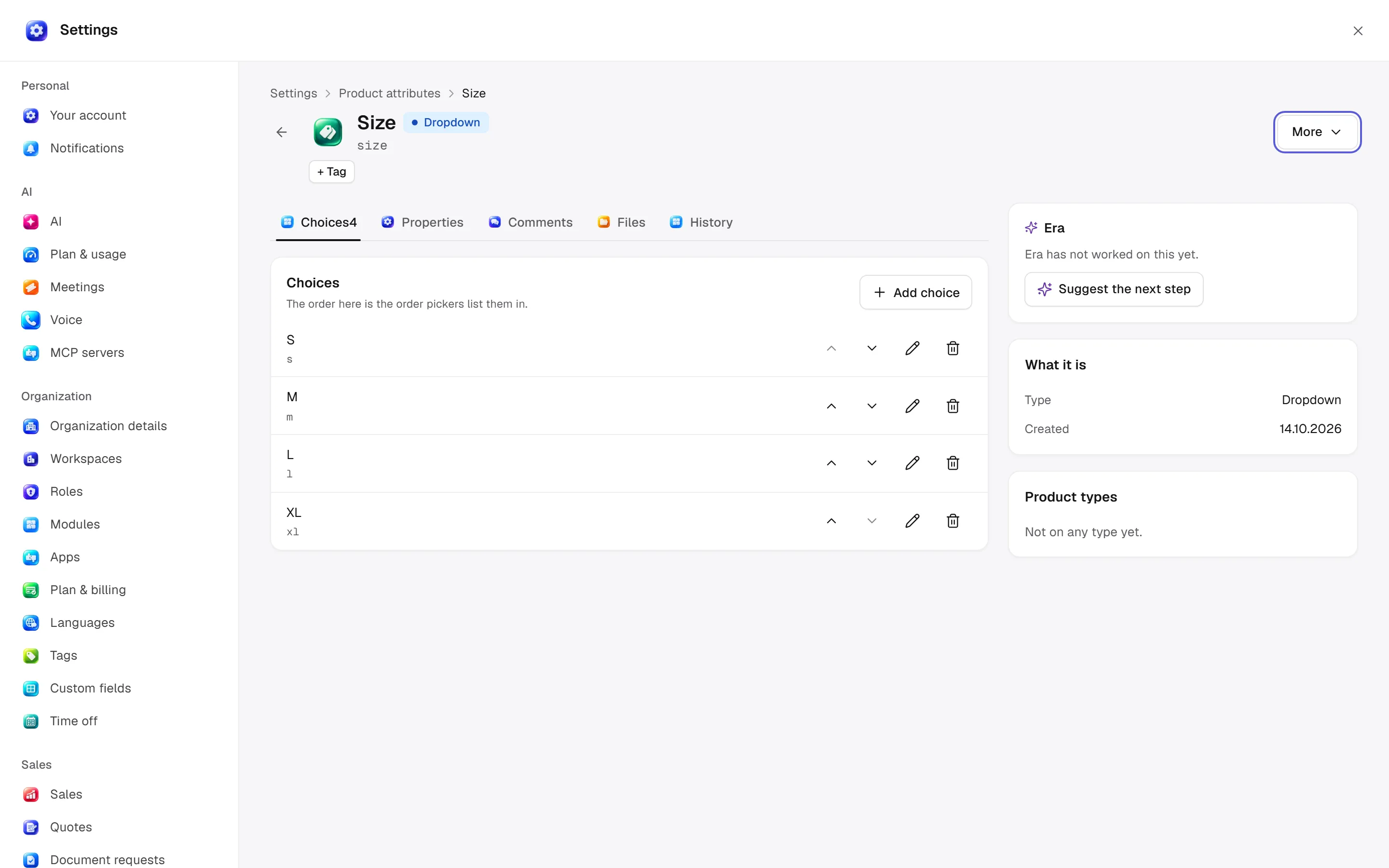Move the XL choice up
Screen dimensions: 1389x868
831,521
